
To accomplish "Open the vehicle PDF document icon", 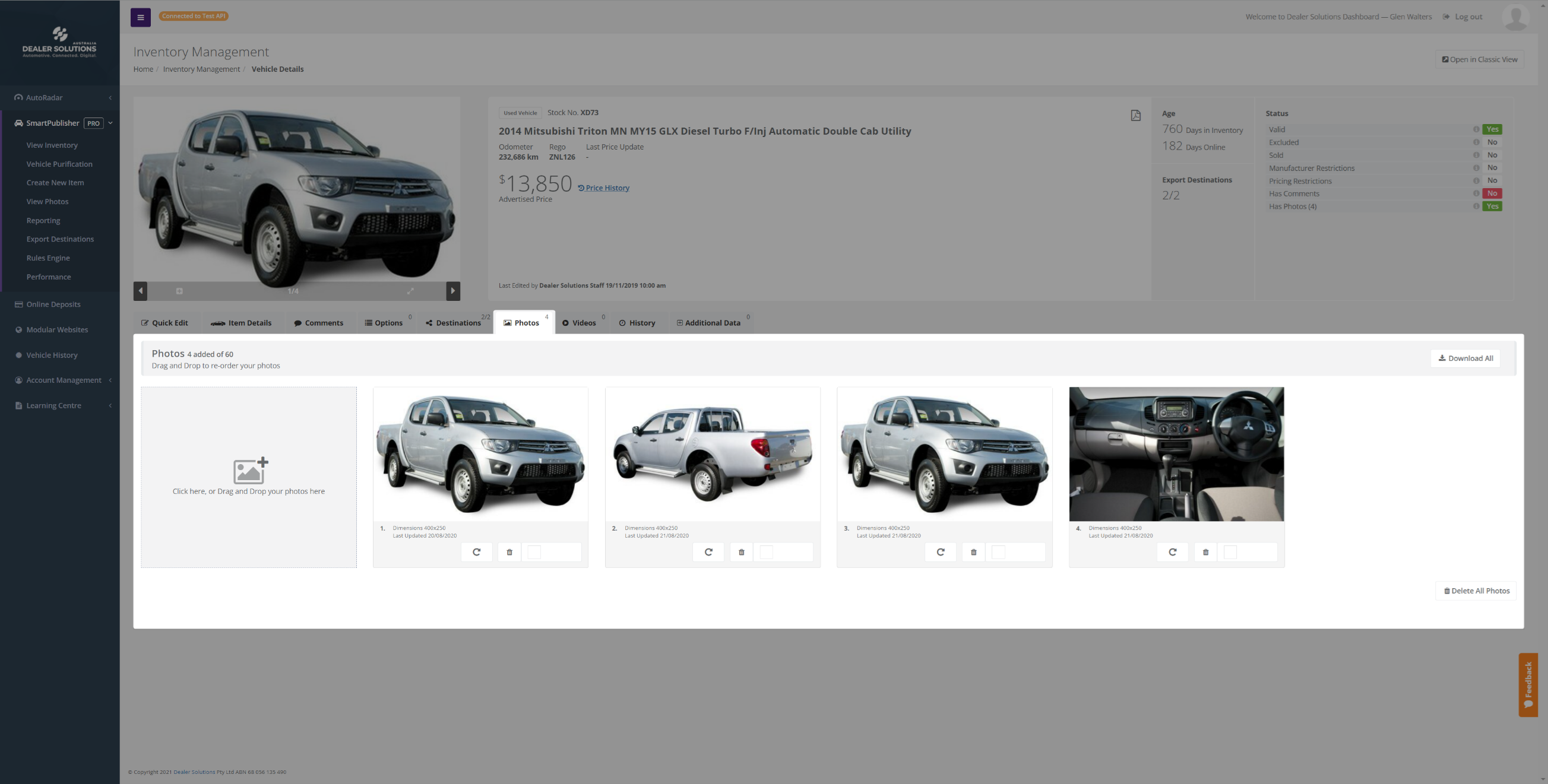I will [x=1135, y=115].
